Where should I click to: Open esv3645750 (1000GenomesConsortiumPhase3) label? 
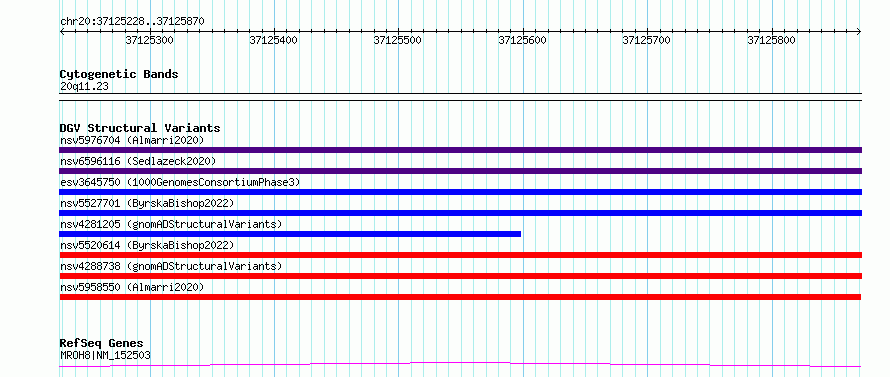[180, 182]
